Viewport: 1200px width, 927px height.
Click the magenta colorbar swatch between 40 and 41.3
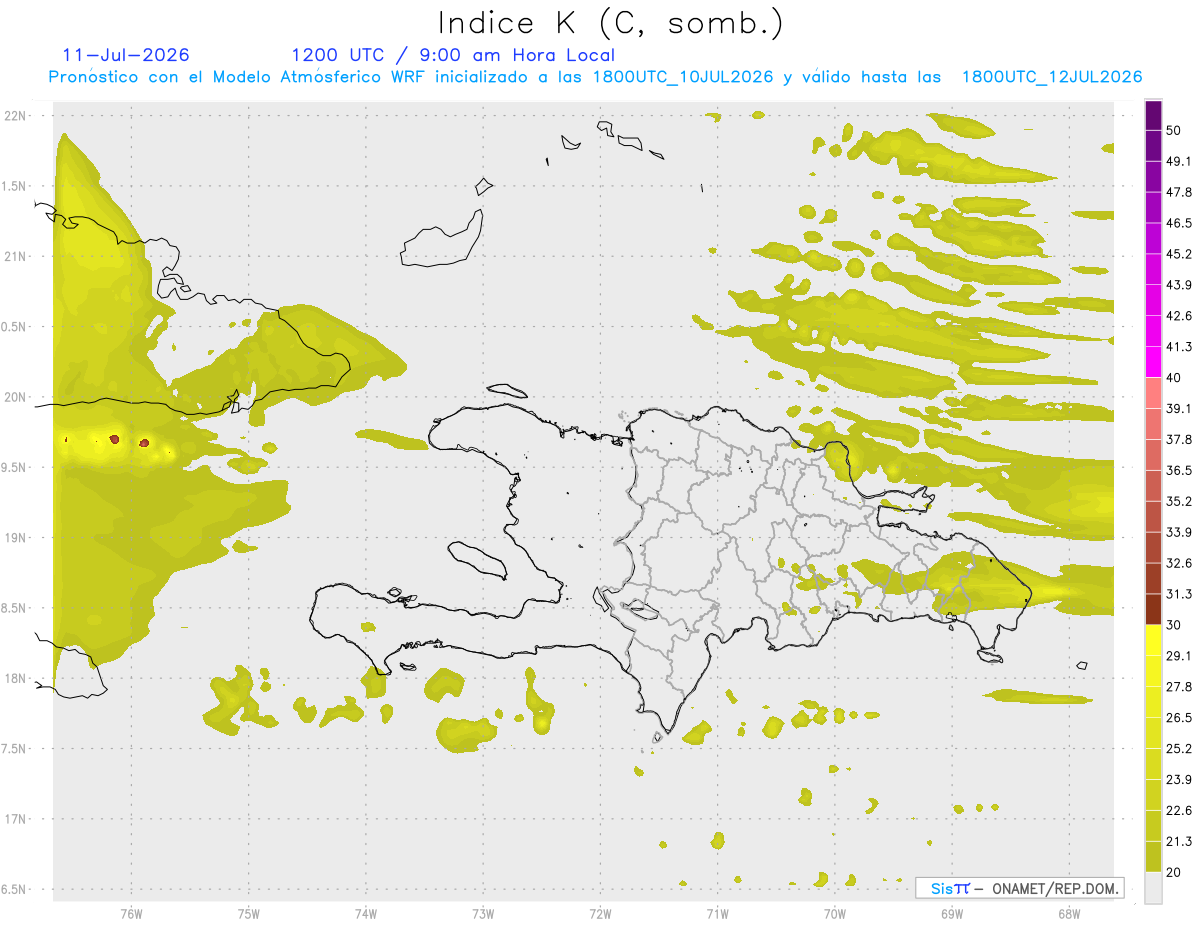[1153, 362]
